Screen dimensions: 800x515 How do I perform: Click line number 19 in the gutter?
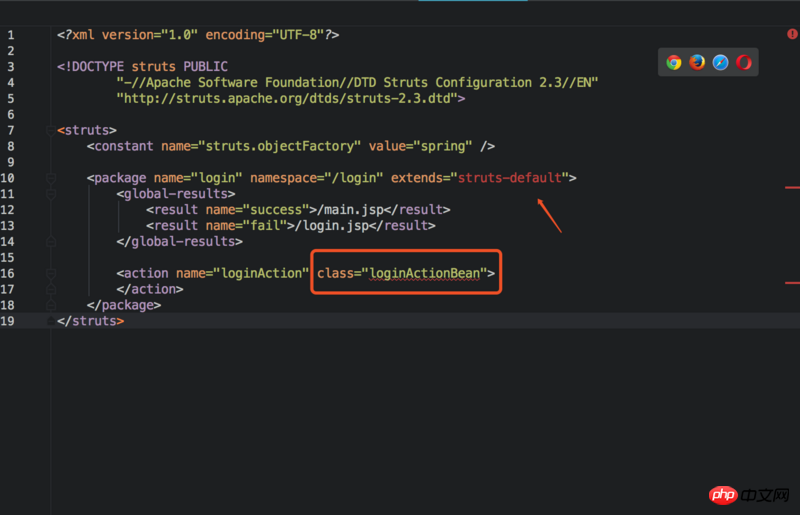7,321
